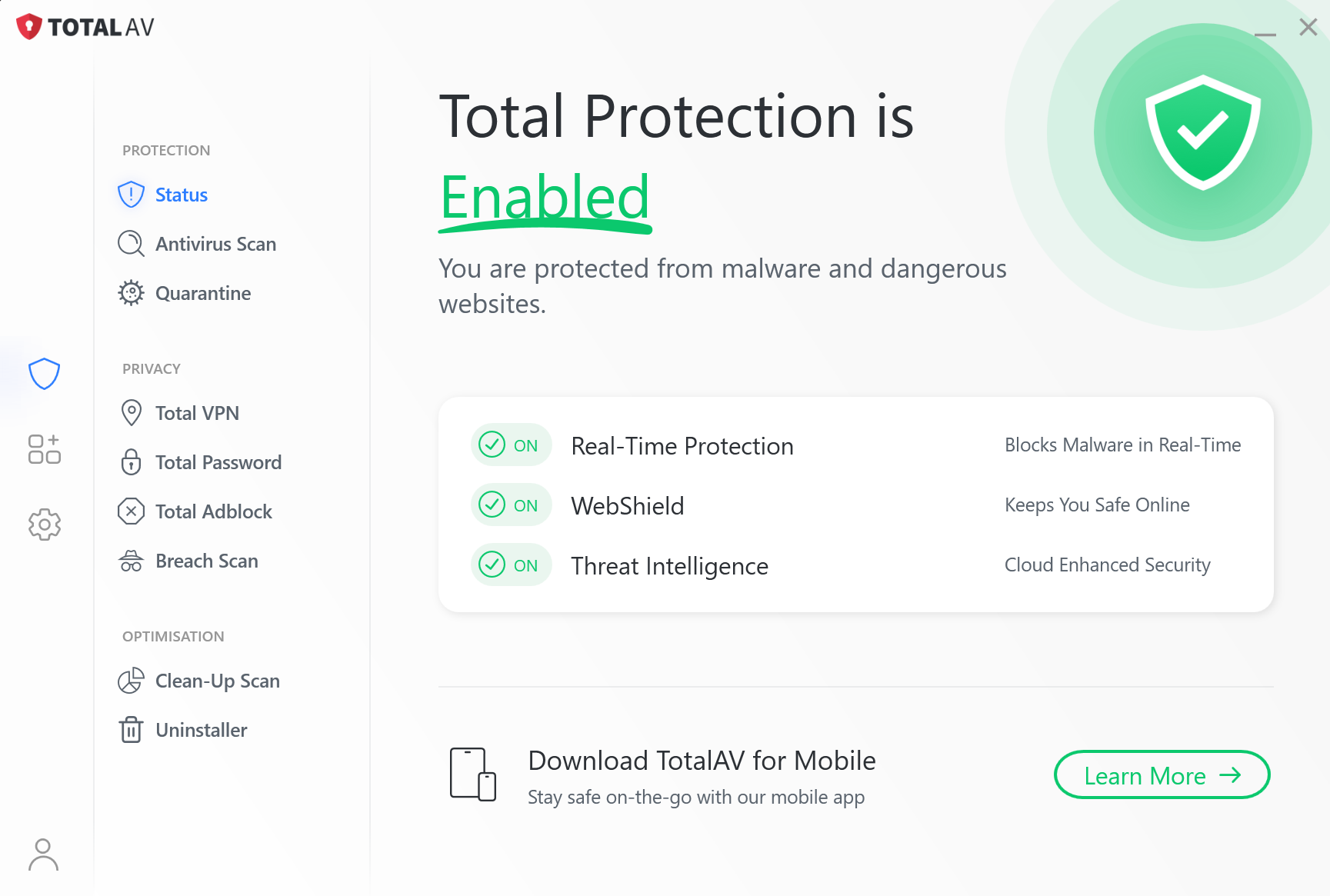Image resolution: width=1330 pixels, height=896 pixels.
Task: Click the Antivirus Scan magnifier icon
Action: coord(131,244)
